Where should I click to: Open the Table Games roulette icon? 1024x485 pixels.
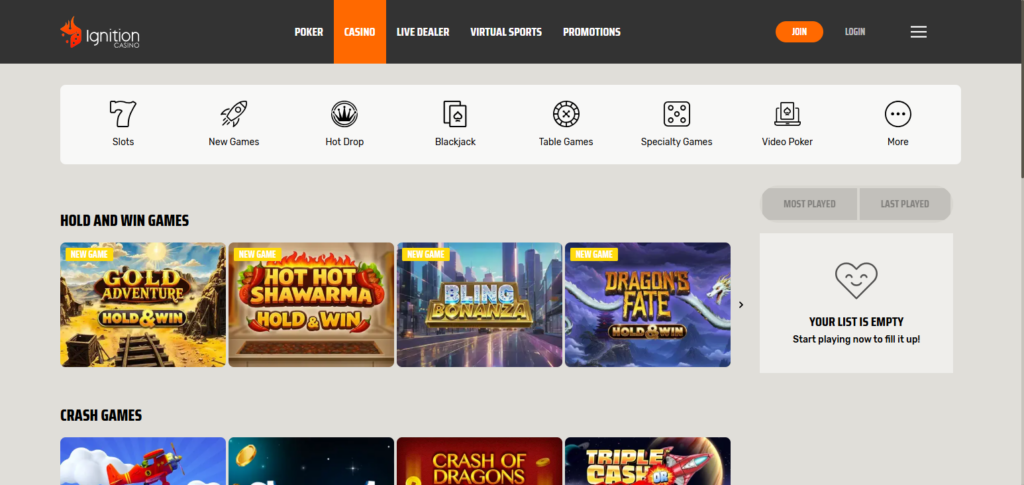pos(566,114)
